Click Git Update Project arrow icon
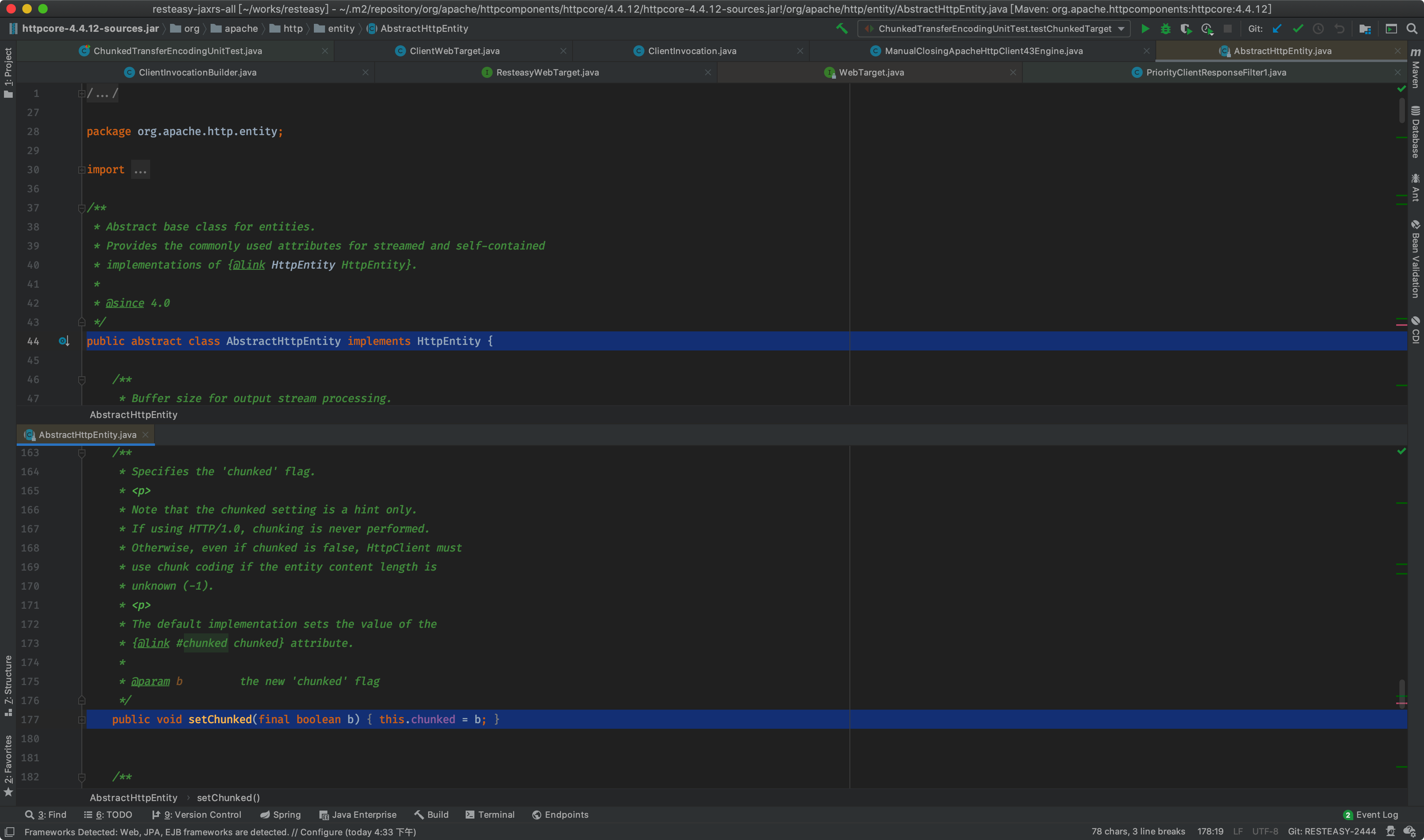 [1277, 28]
